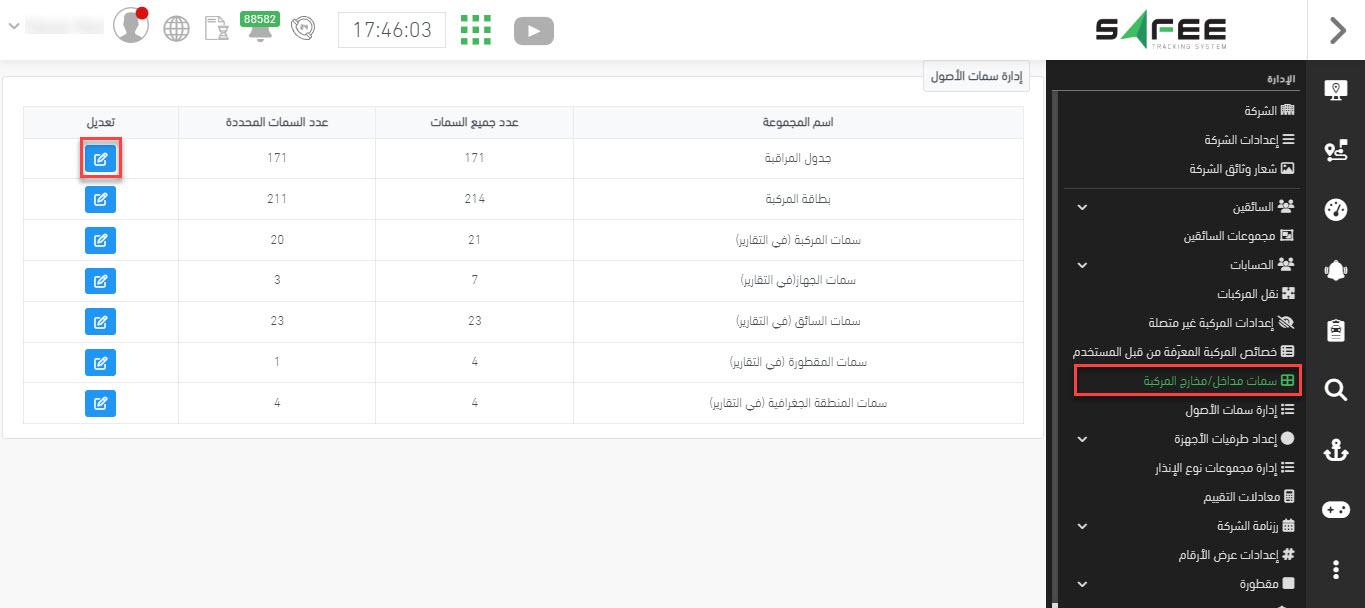Click the YouTube video play icon
Viewport: 1365px width, 608px height.
(534, 31)
